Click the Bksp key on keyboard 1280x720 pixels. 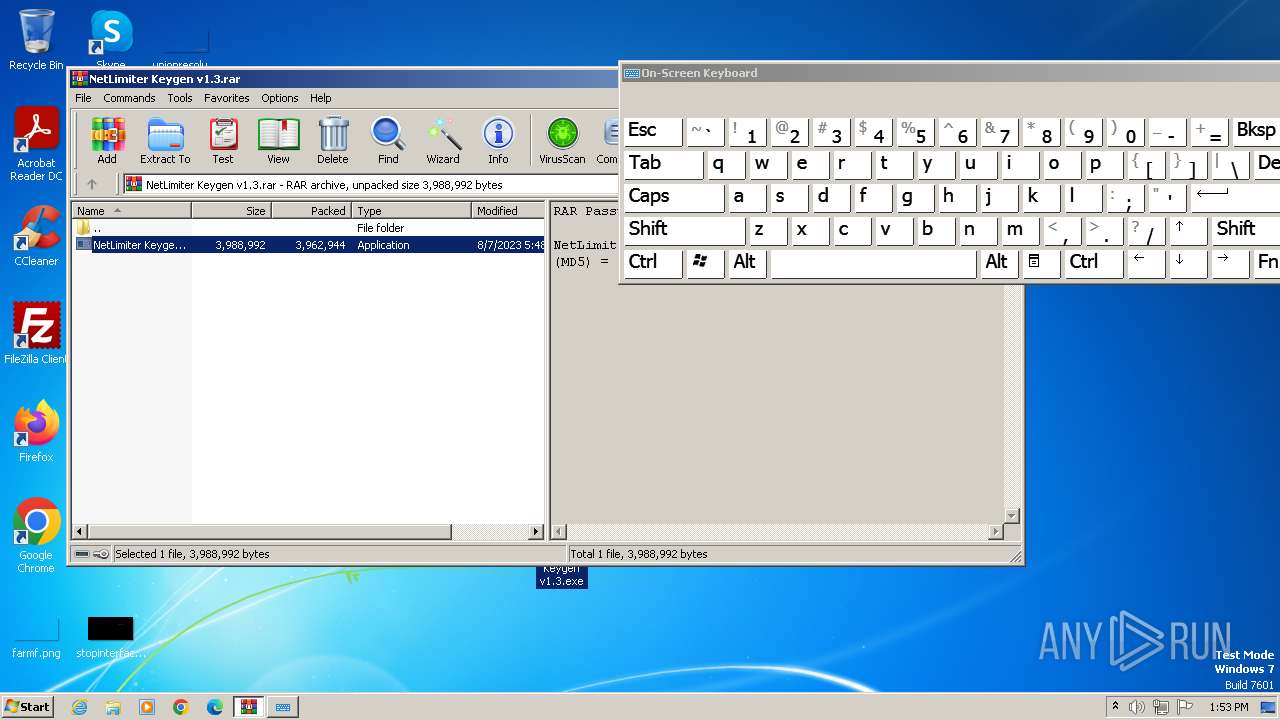pos(1256,131)
